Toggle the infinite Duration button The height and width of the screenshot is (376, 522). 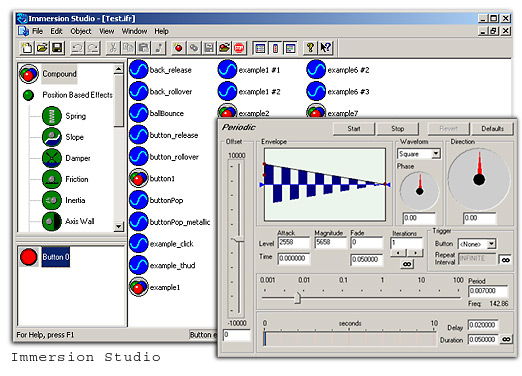click(506, 339)
